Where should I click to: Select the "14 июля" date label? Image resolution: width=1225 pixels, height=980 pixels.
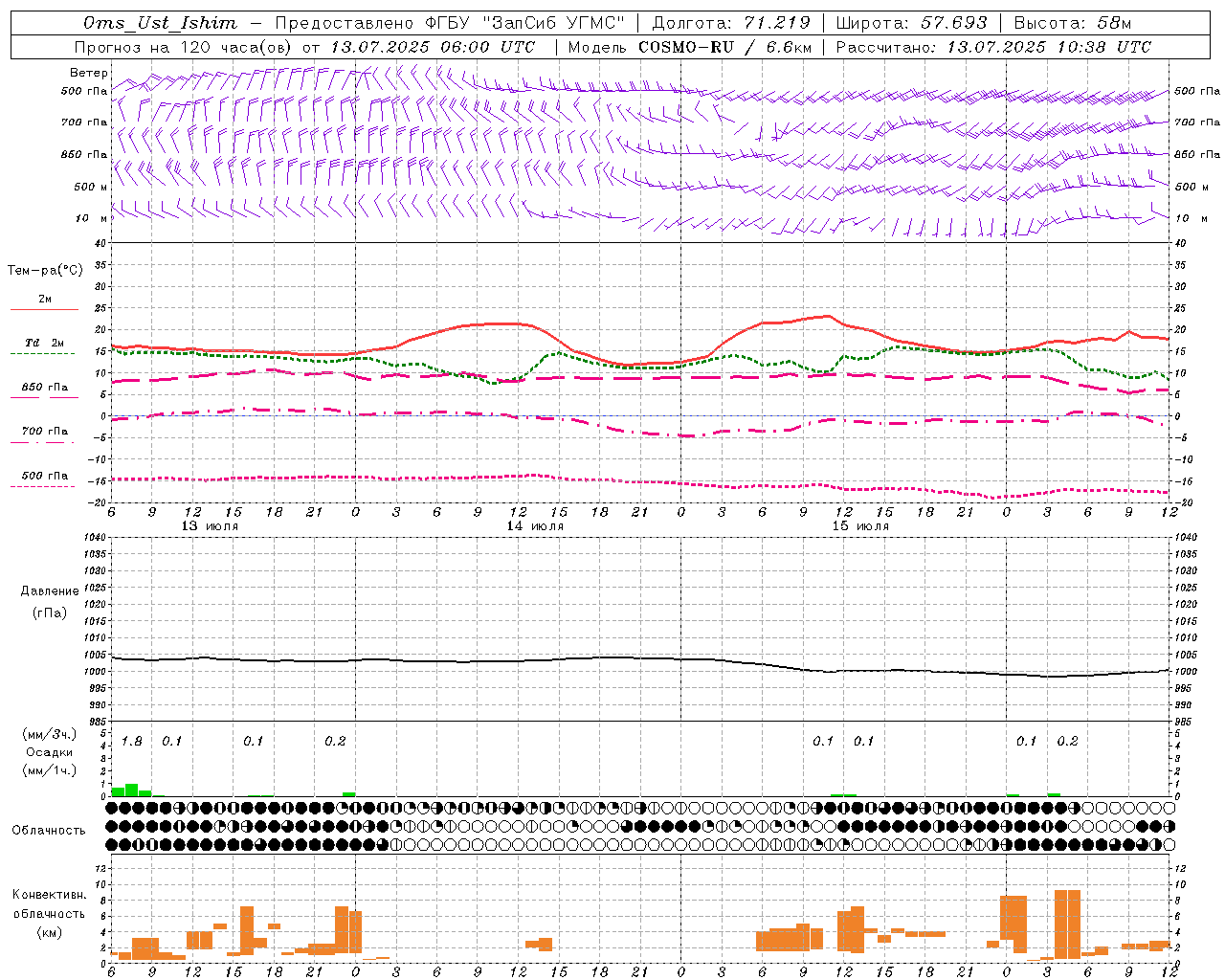pos(535,526)
